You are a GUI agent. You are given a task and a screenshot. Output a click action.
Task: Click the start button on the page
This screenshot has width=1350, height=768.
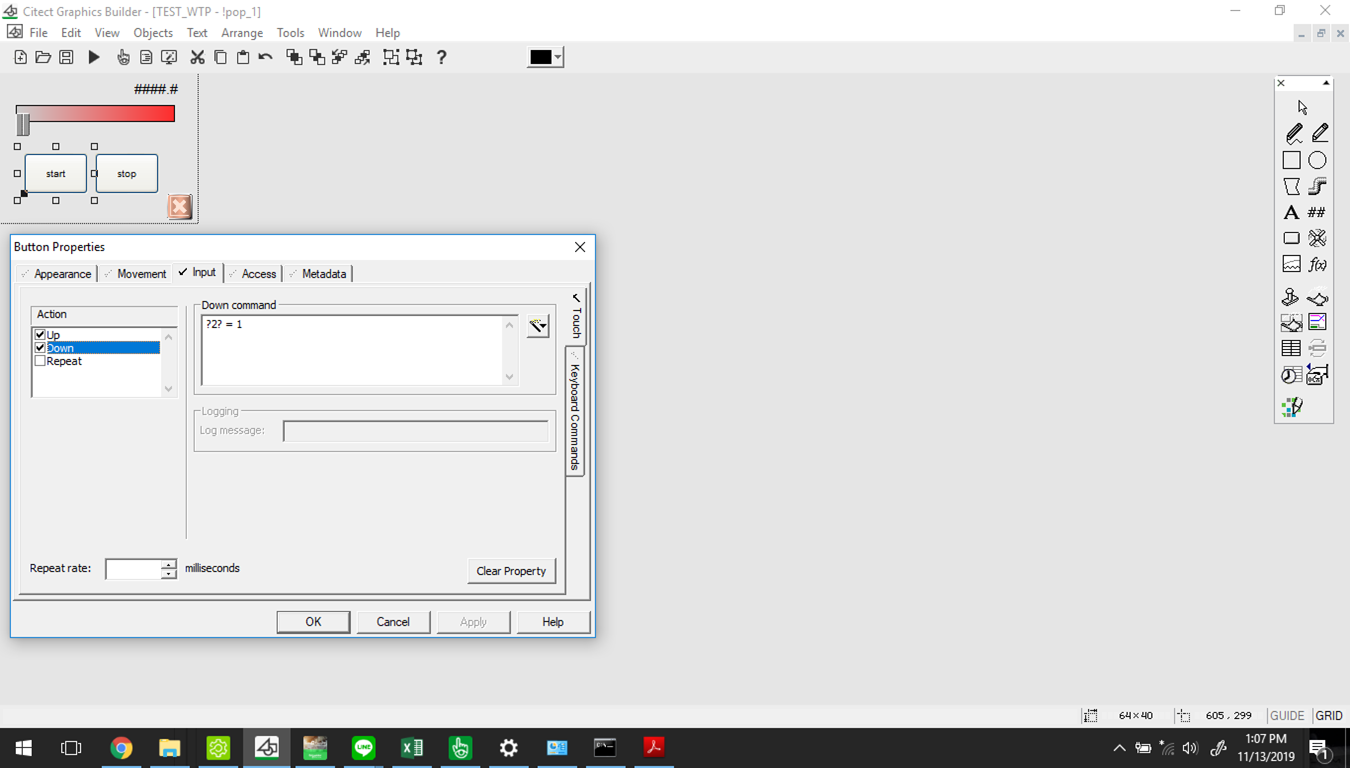point(56,173)
